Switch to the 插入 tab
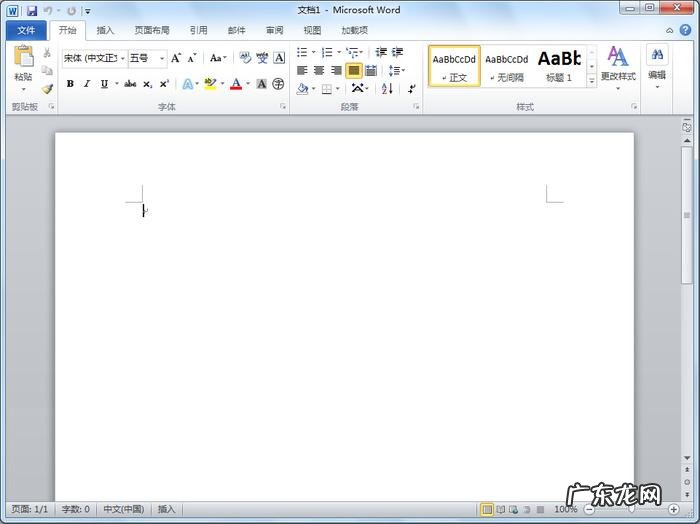The image size is (700, 524). coord(105,30)
